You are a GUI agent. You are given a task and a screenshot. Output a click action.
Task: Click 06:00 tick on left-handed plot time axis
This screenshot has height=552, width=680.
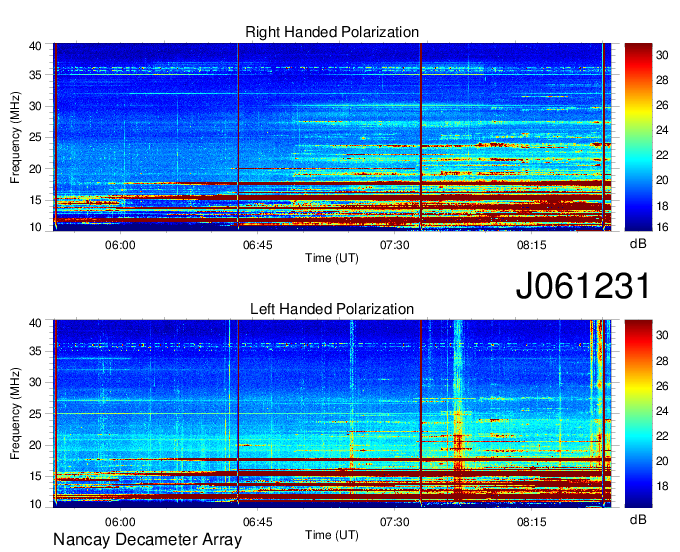(120, 522)
